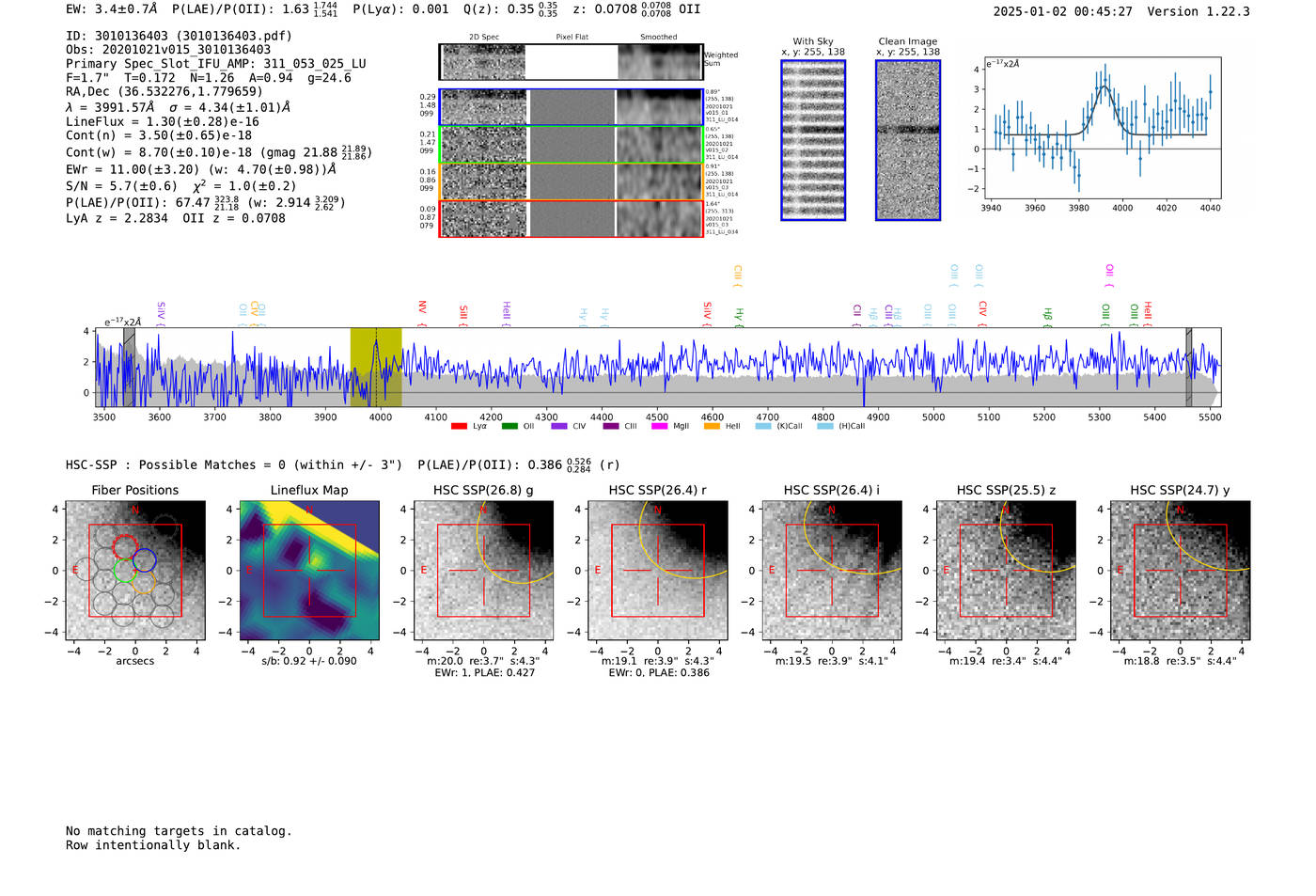Click the (K)CaII legend swatch

coord(763,427)
